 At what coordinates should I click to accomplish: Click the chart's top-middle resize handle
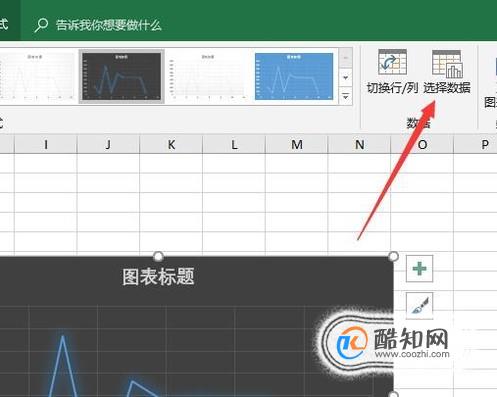click(158, 256)
